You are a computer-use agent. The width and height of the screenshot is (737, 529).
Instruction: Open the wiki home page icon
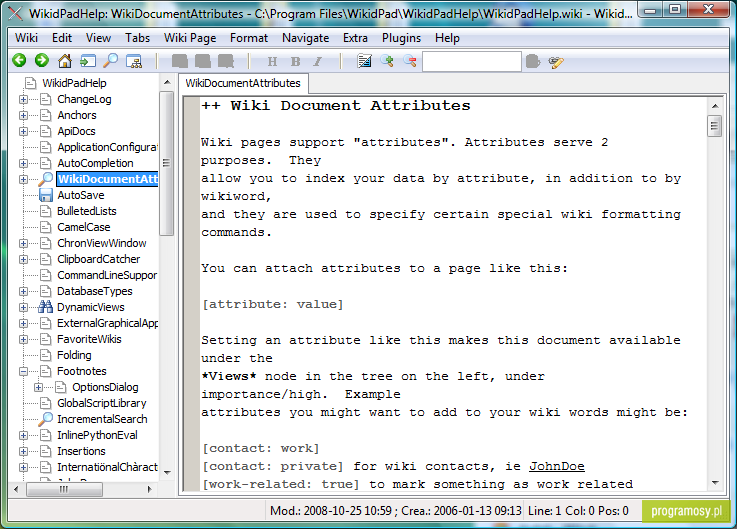click(65, 61)
